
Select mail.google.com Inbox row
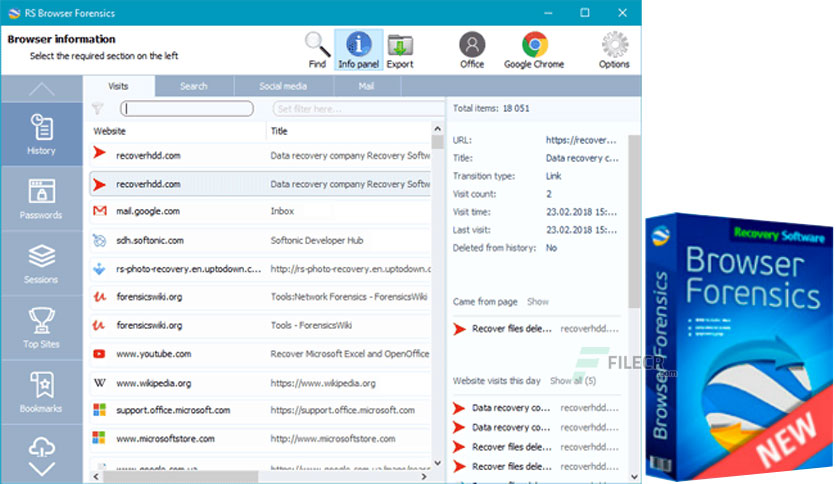tap(260, 211)
